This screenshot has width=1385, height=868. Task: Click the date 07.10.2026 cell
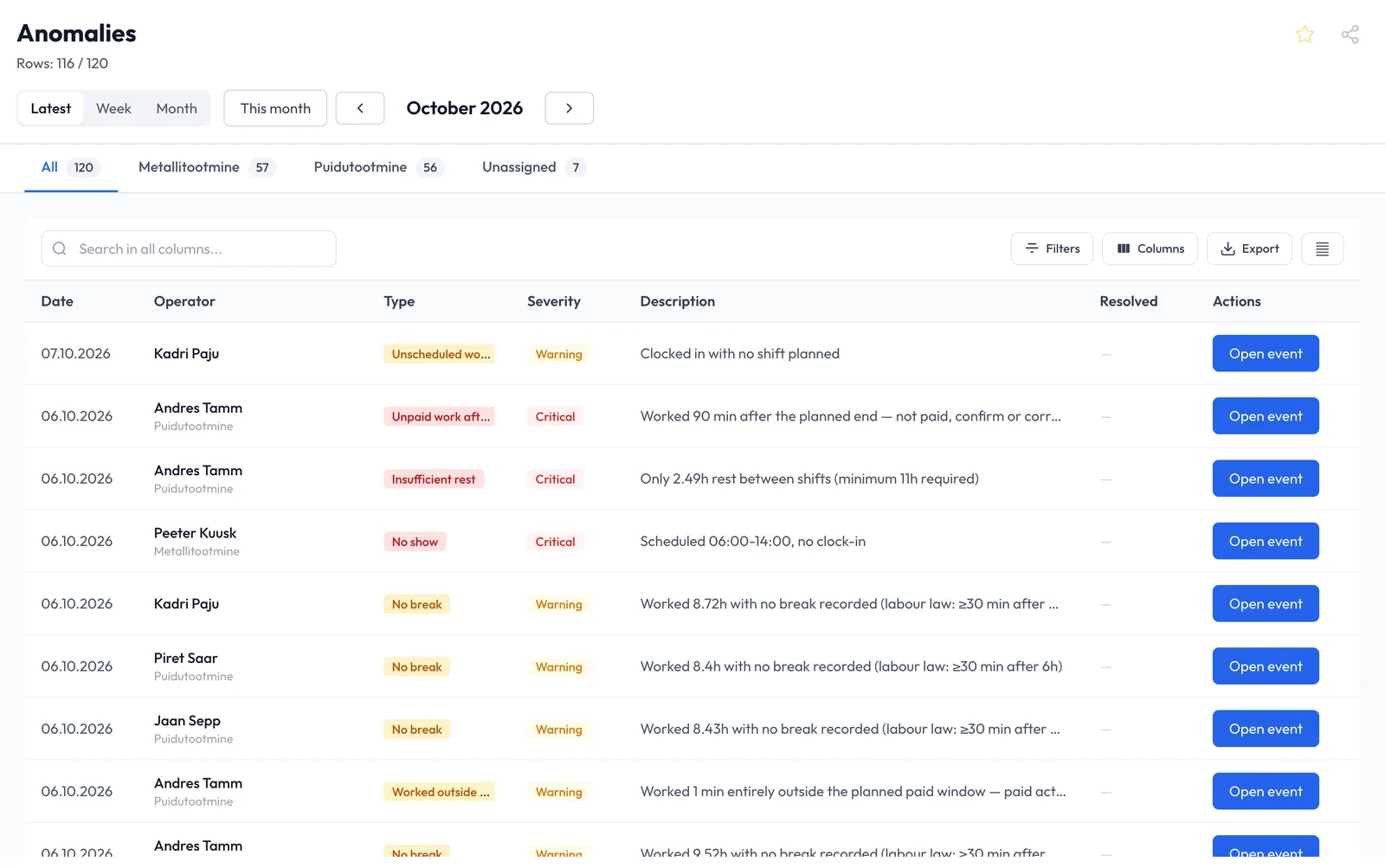(x=76, y=354)
